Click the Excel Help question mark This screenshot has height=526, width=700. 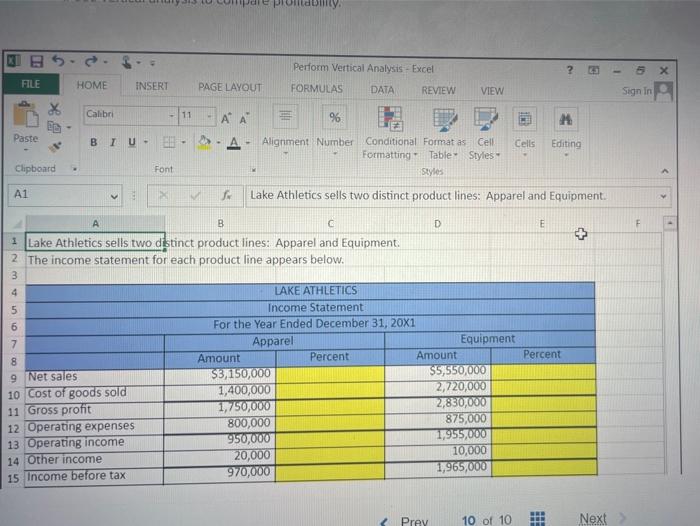(x=570, y=70)
